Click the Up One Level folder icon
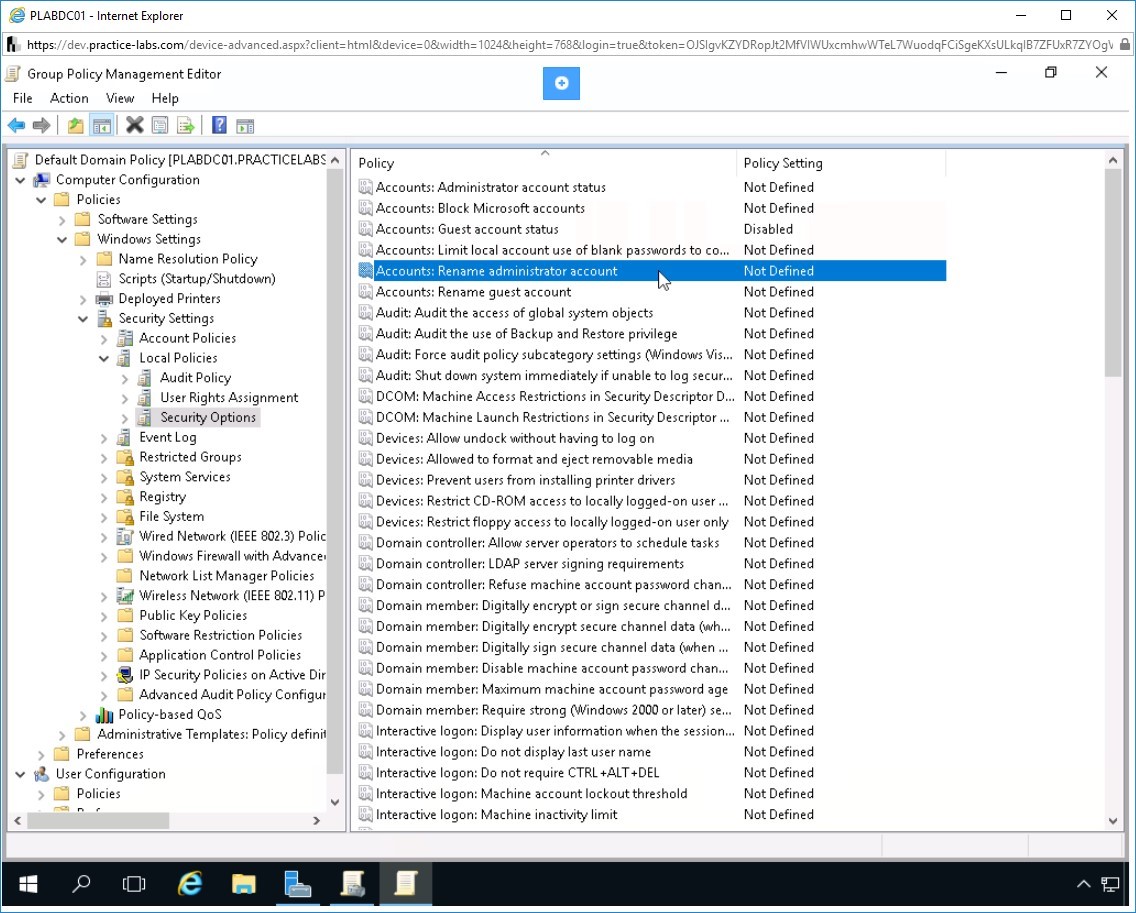 [75, 125]
